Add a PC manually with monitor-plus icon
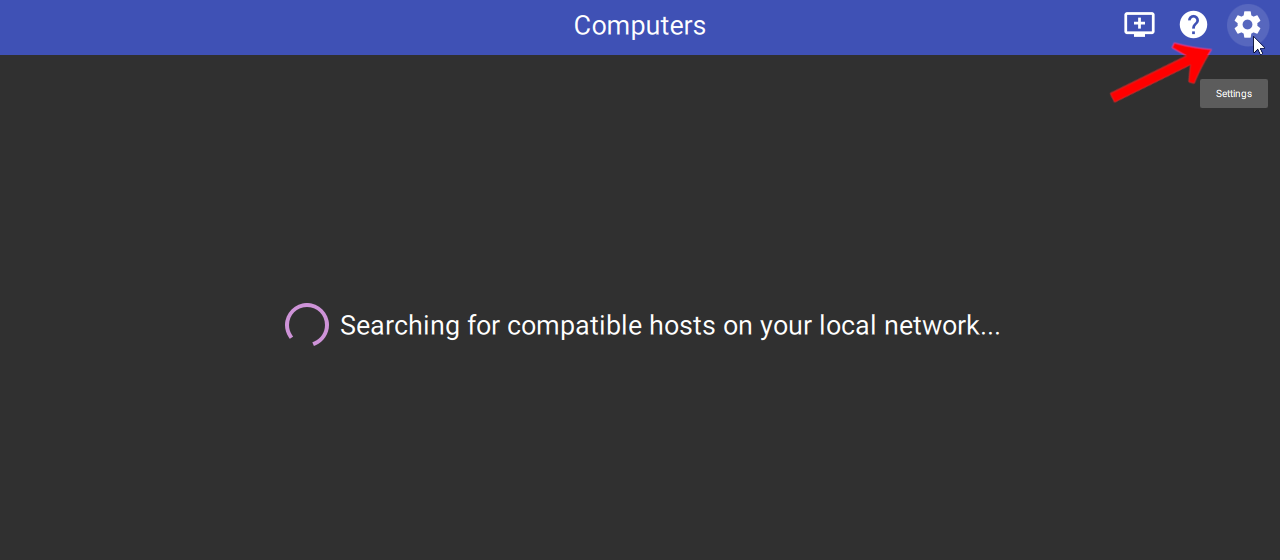Image resolution: width=1280 pixels, height=560 pixels. tap(1139, 25)
